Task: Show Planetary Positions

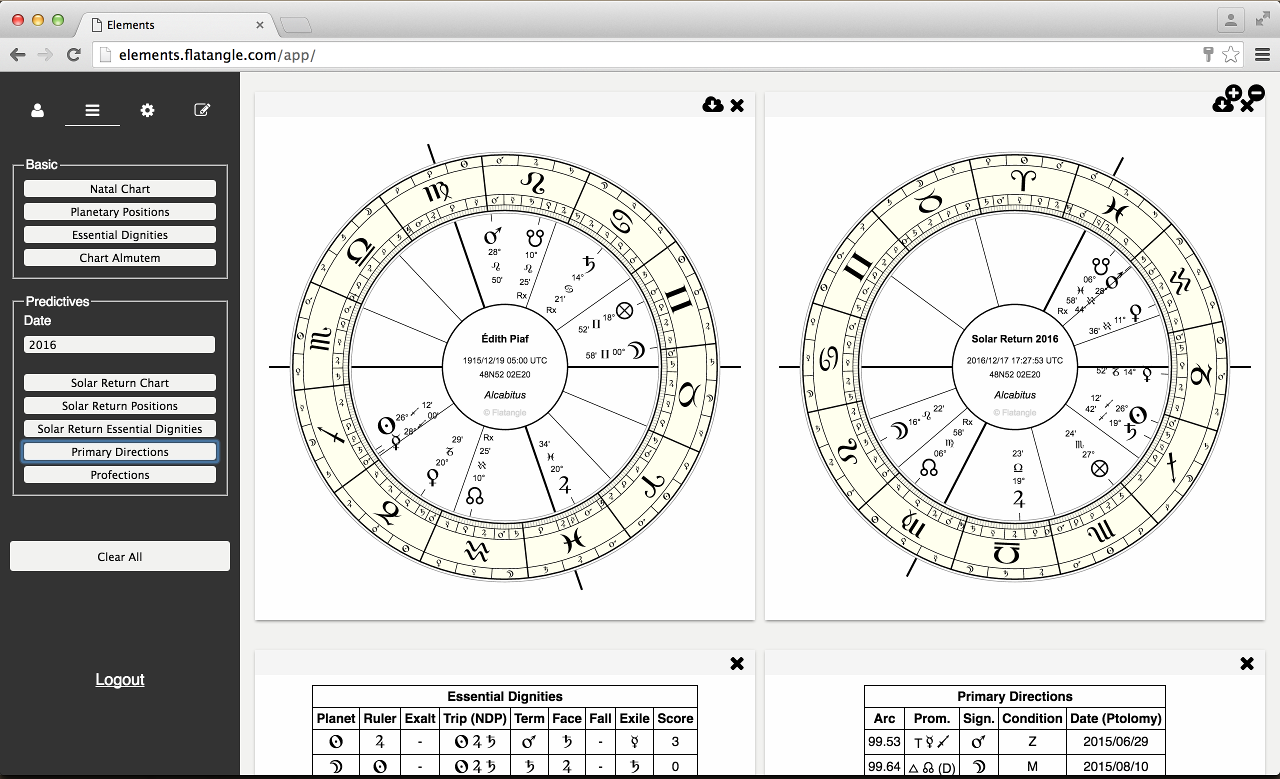Action: [x=120, y=212]
